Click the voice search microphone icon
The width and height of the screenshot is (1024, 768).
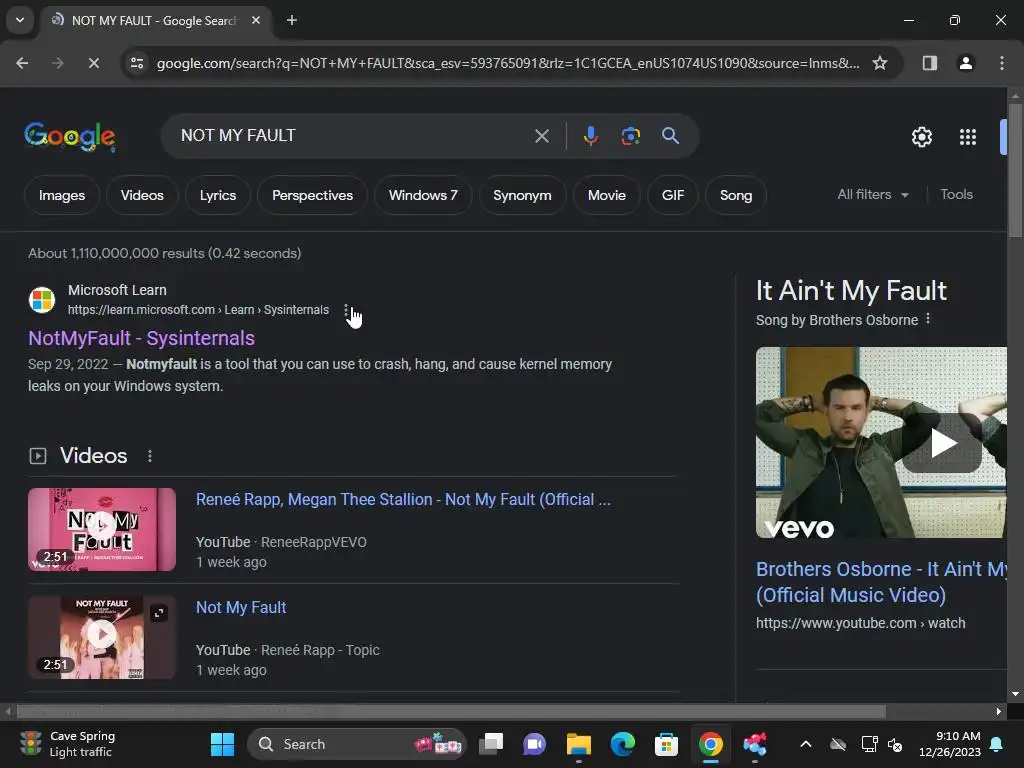coord(590,136)
